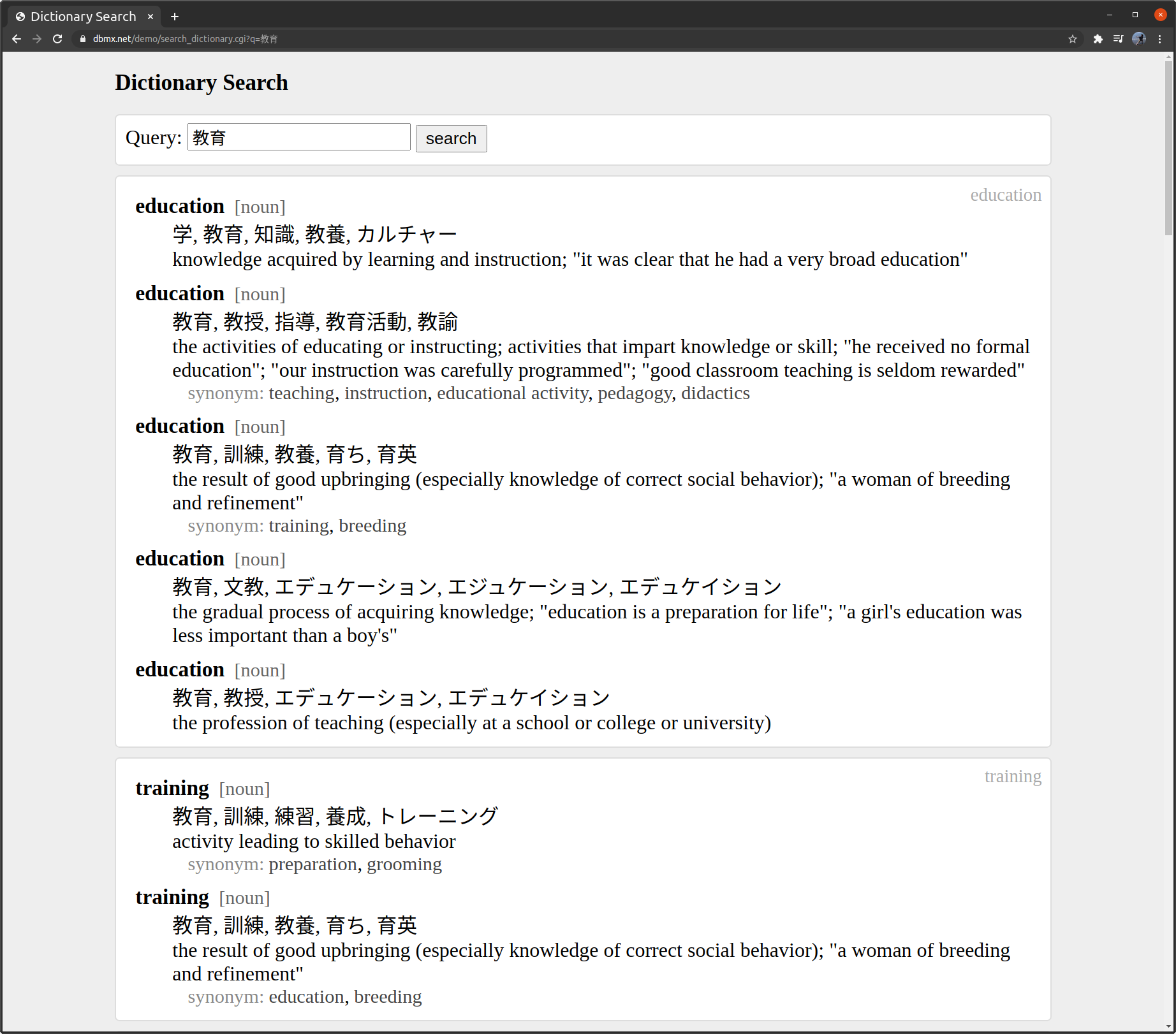
Task: Click the definition 'activity leading to skilled behavior'
Action: [314, 841]
